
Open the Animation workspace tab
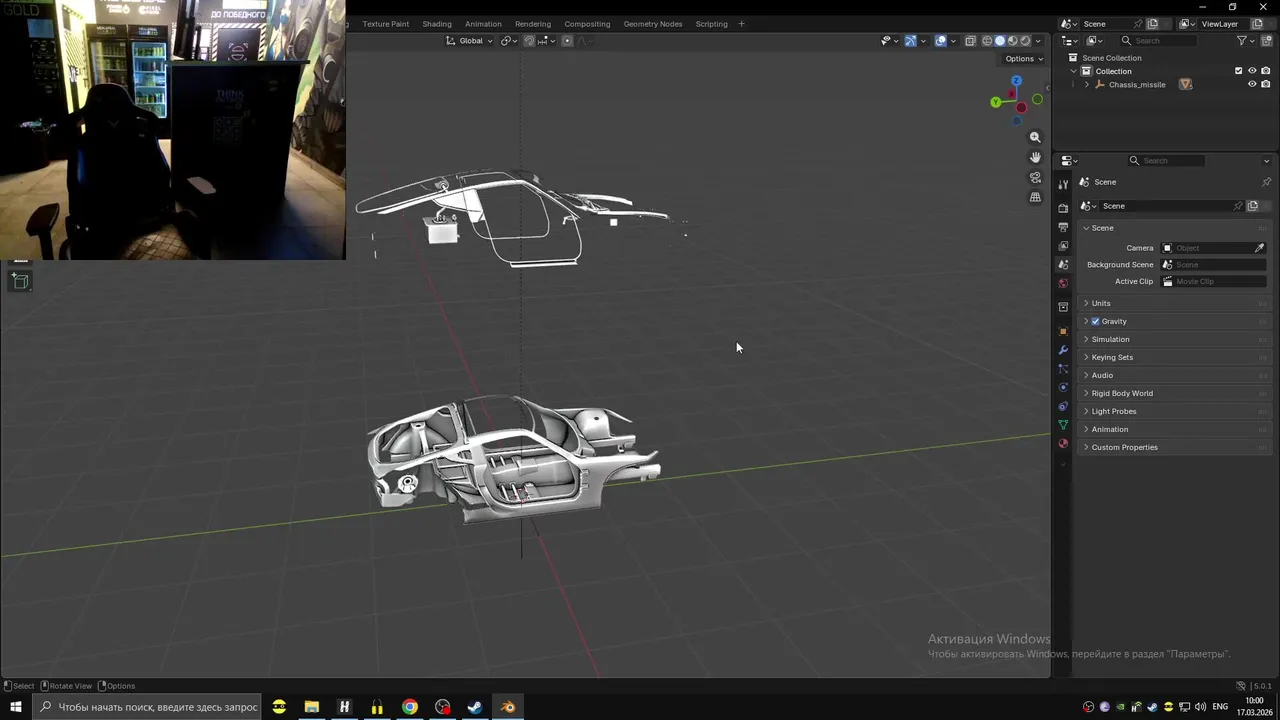click(483, 24)
